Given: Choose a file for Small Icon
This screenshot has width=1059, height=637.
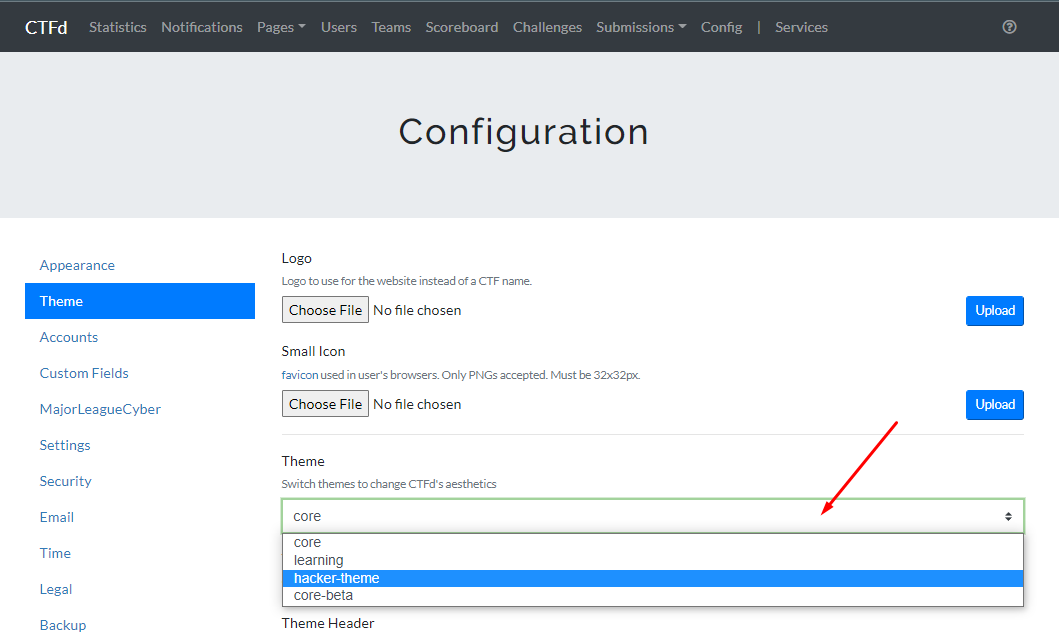Looking at the screenshot, I should [x=325, y=404].
